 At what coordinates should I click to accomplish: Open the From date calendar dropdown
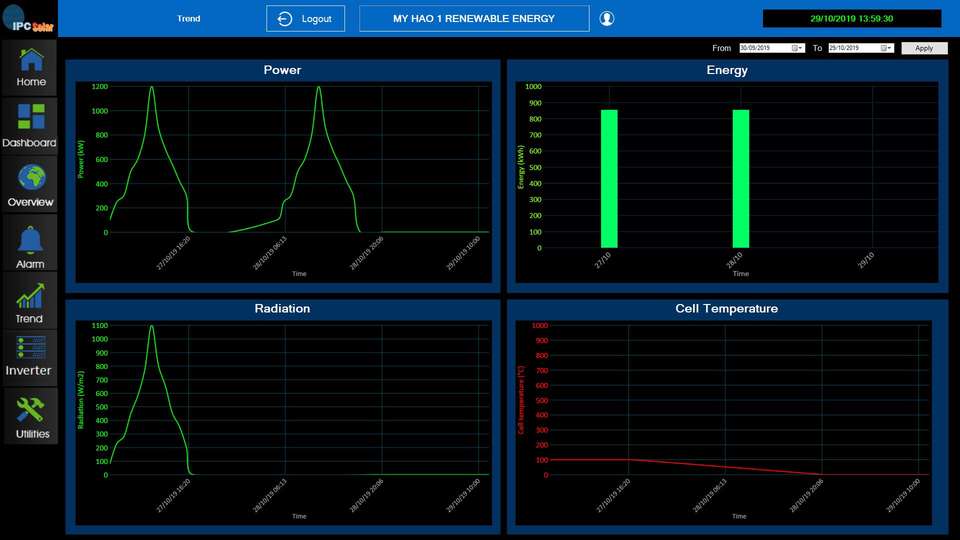click(797, 48)
